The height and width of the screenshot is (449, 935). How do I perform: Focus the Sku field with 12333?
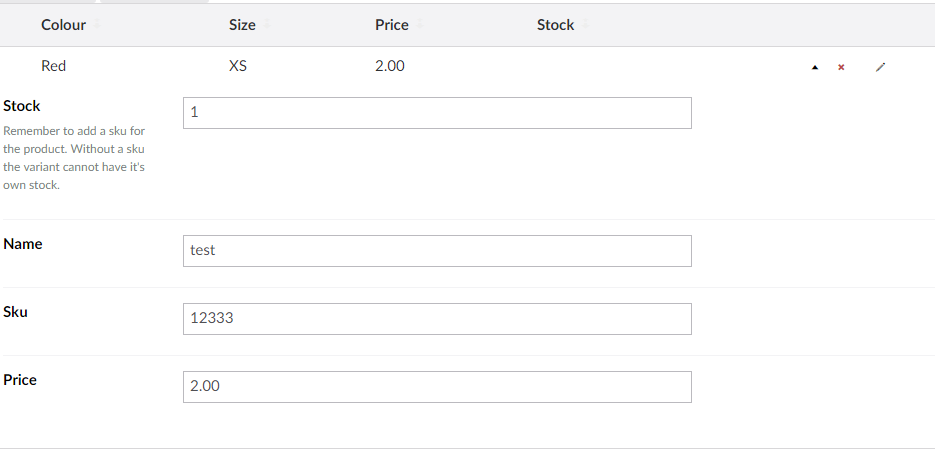click(x=437, y=318)
